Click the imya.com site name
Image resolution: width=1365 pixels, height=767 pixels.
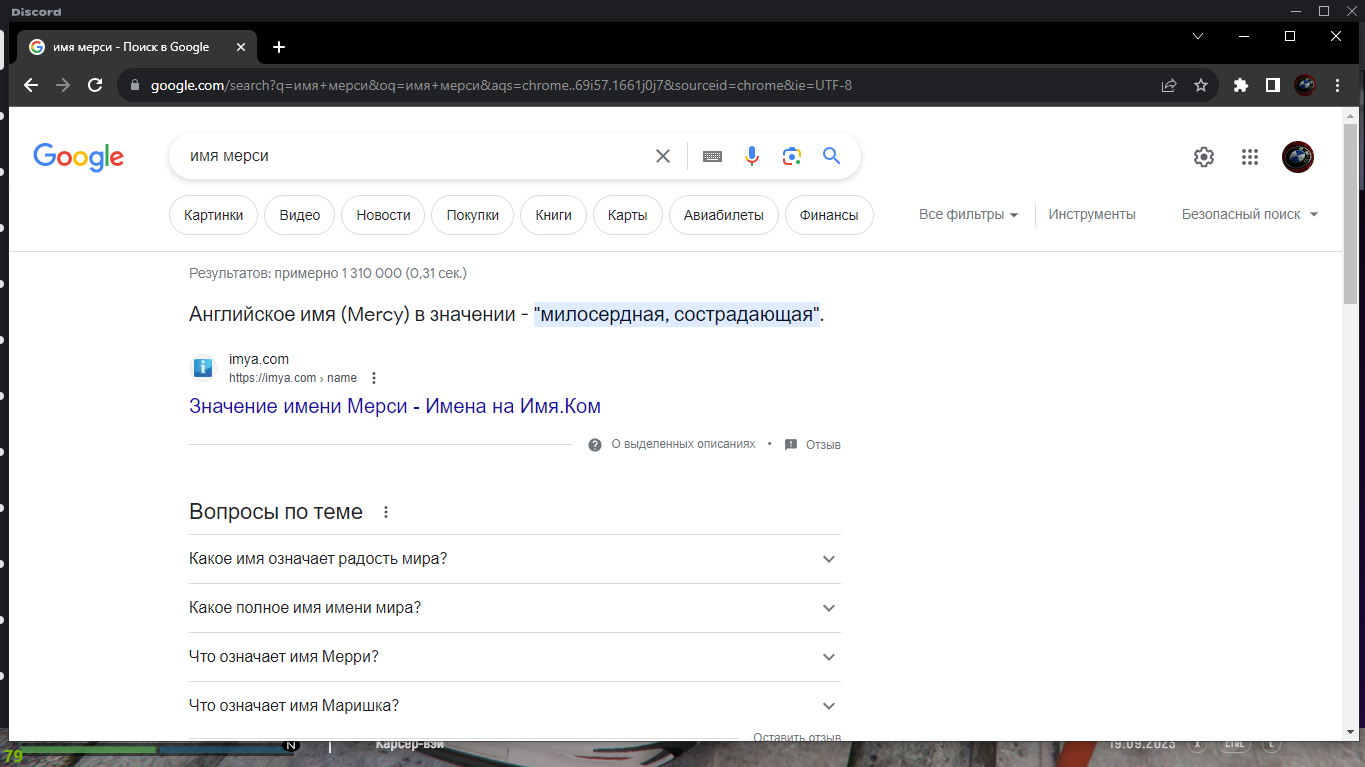tap(259, 359)
